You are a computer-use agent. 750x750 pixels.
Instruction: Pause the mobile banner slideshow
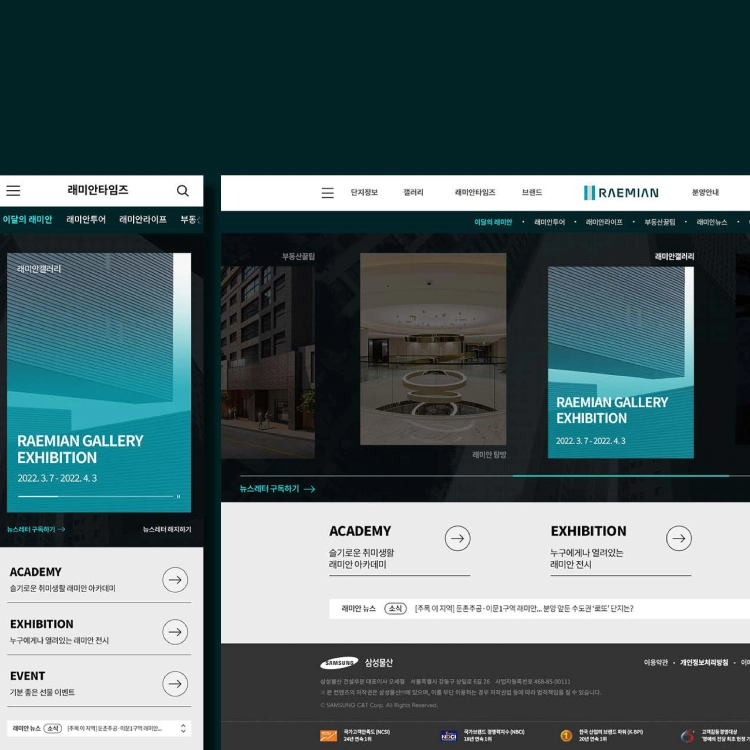click(x=178, y=496)
